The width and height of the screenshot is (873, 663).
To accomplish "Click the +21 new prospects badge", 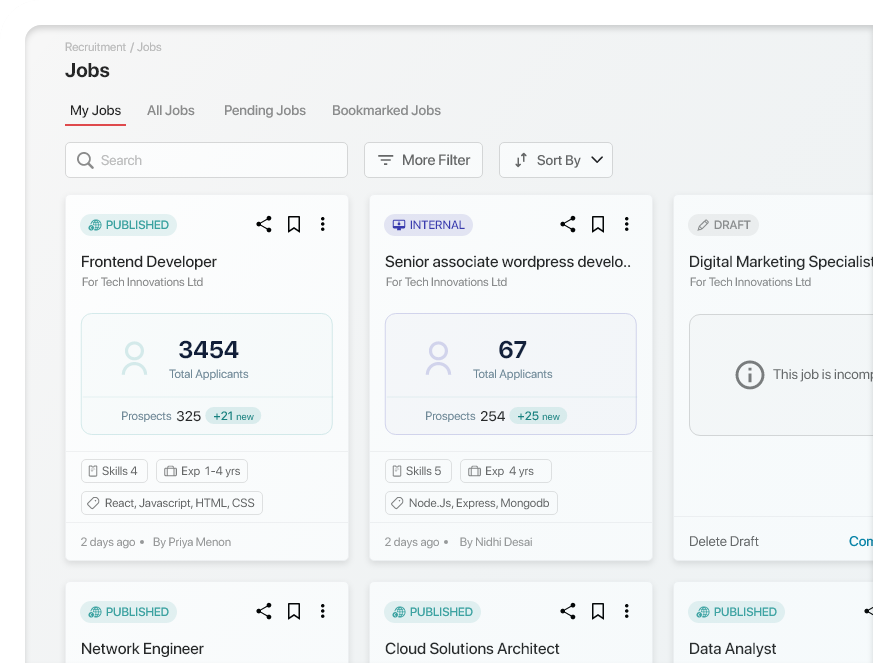I will (233, 416).
